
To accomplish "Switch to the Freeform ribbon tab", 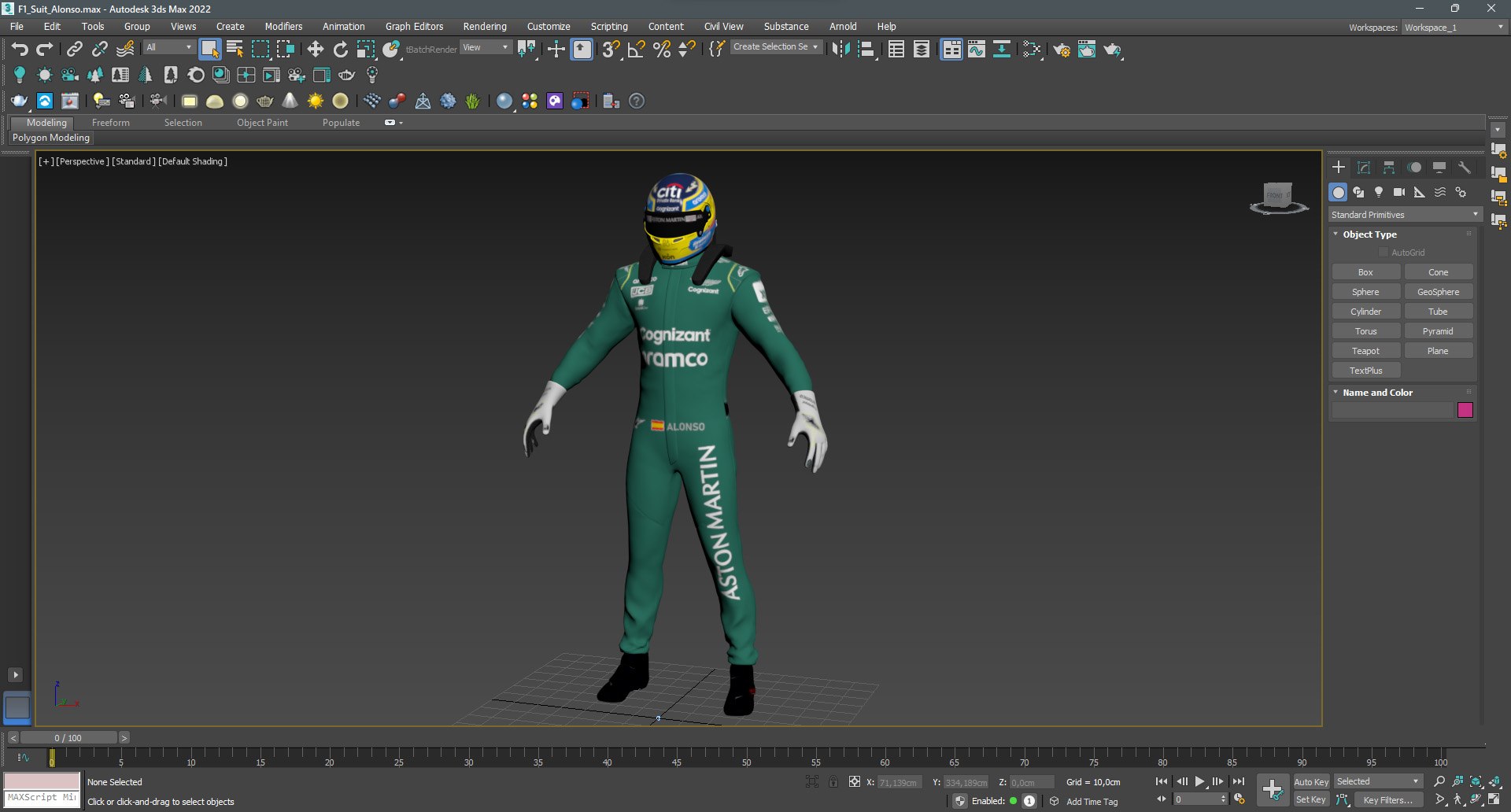I will 110,123.
